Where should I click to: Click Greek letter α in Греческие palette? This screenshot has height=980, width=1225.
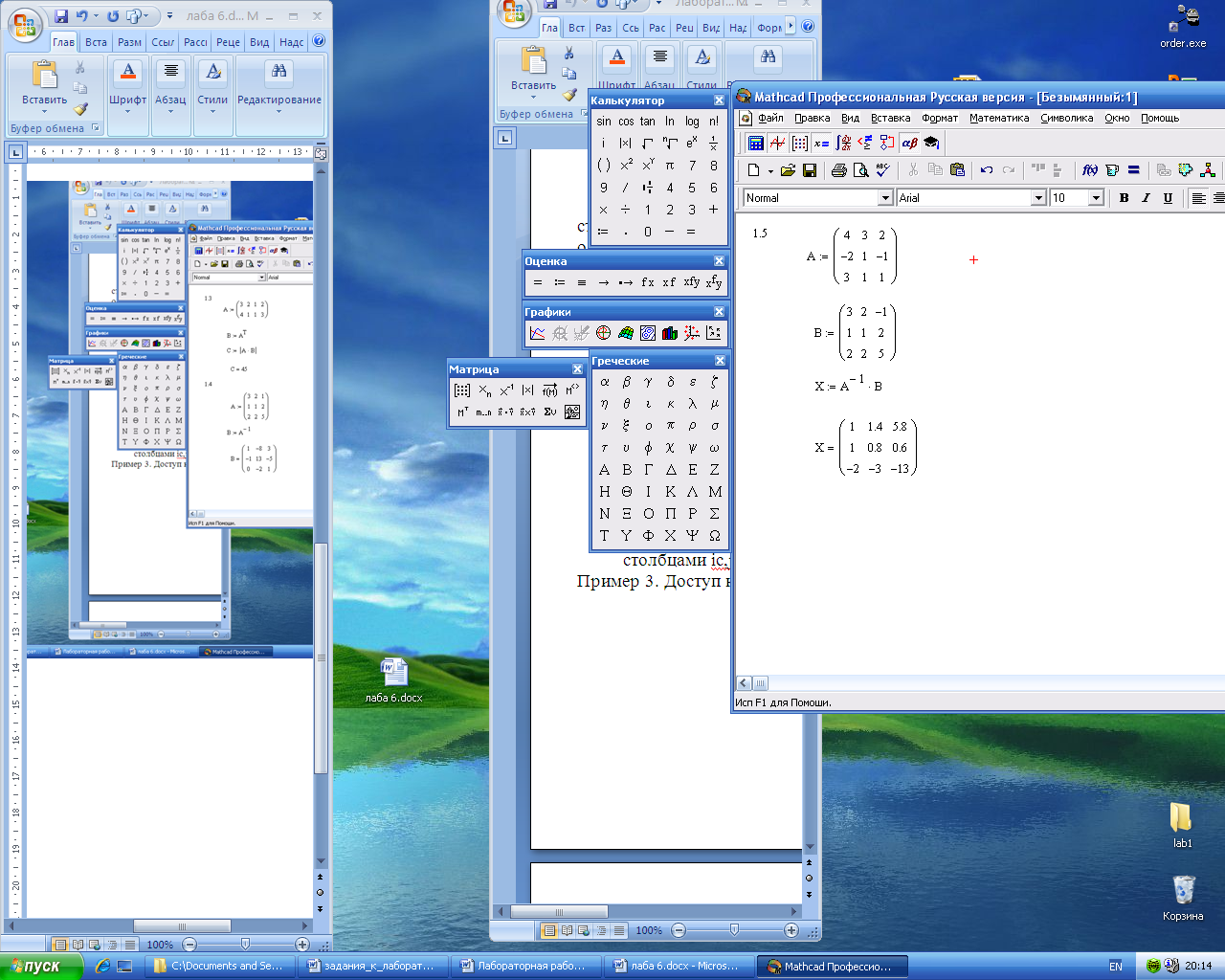604,382
